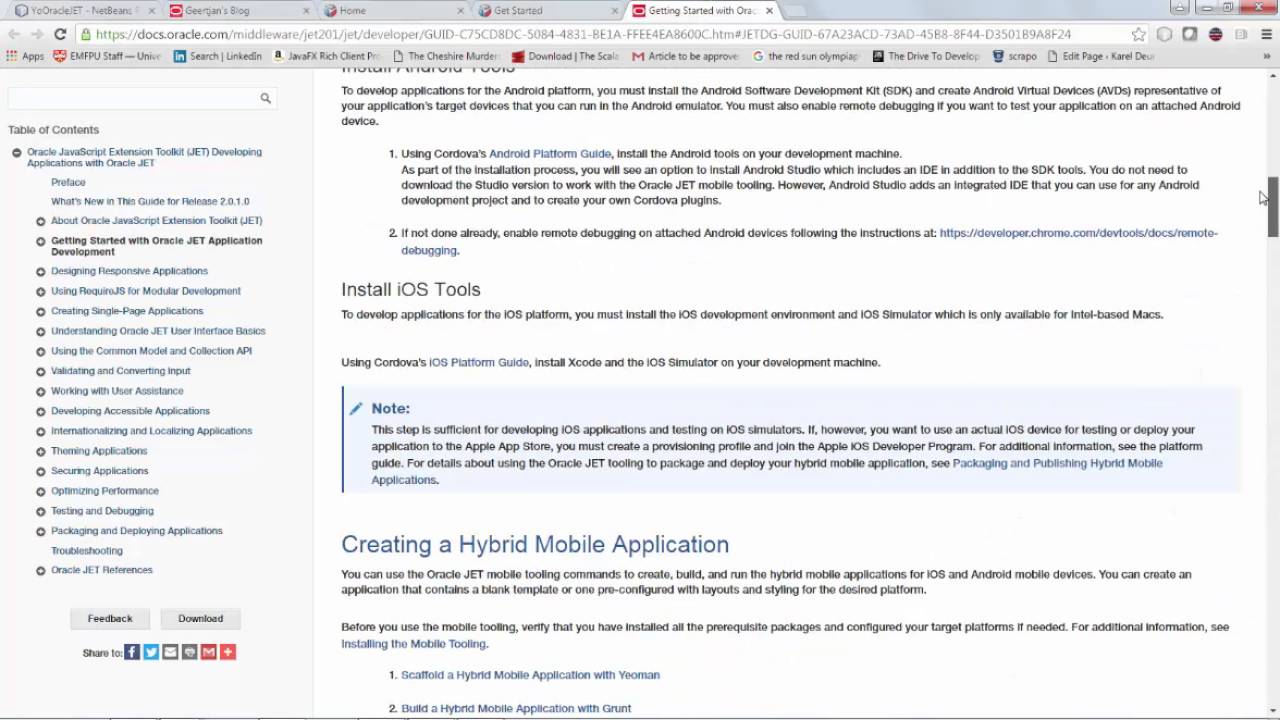This screenshot has height=720, width=1280.
Task: Open Installing the Mobile Tooling link
Action: (x=413, y=644)
